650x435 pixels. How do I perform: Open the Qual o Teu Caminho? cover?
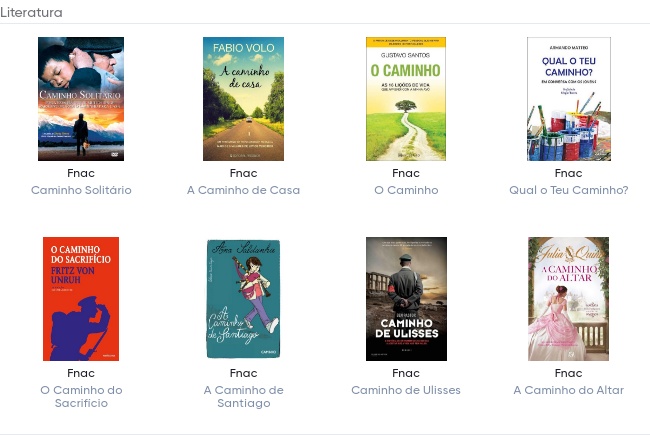569,99
